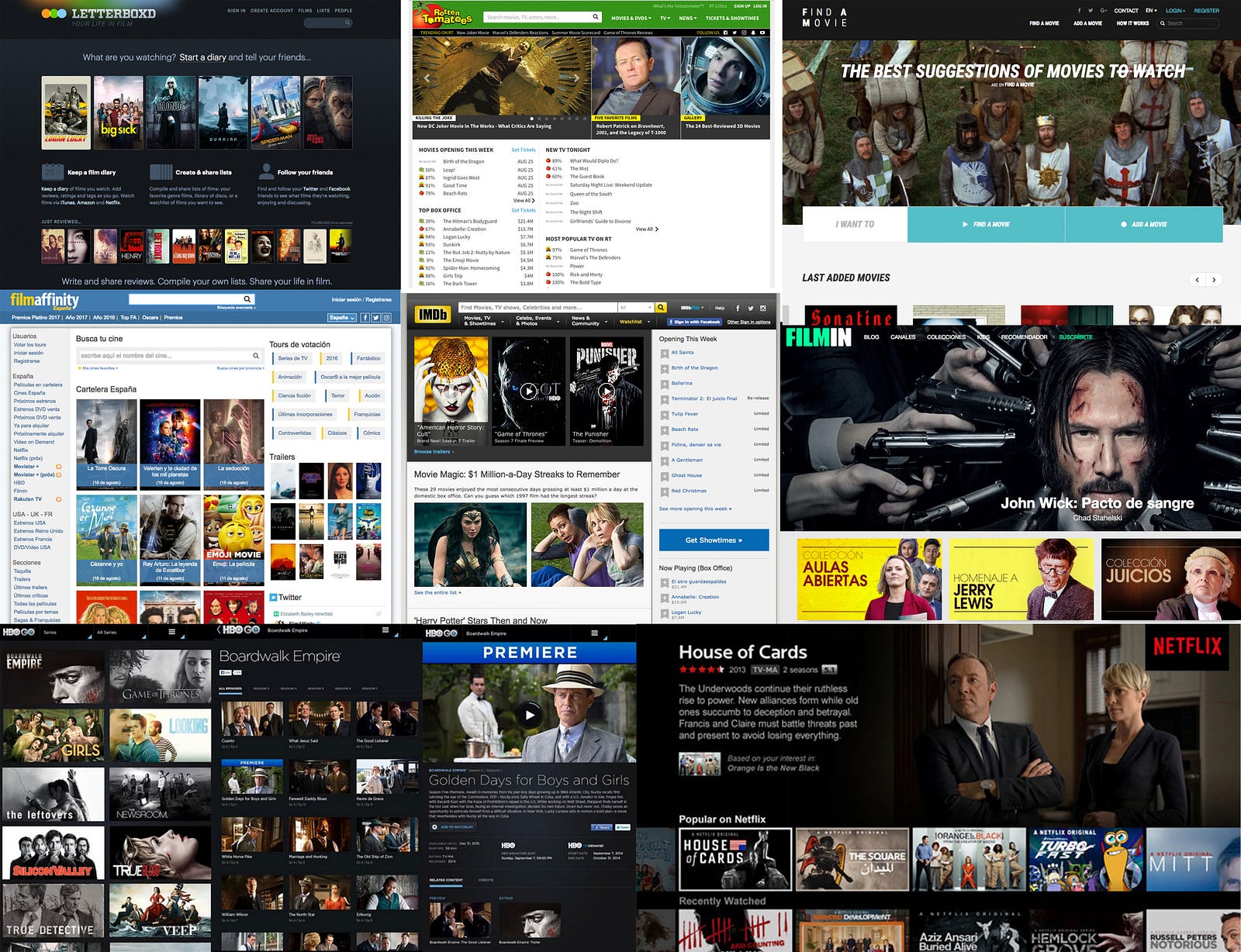This screenshot has height=952, width=1241.
Task: Click the Rotten Tomatoes search magnifier icon
Action: [x=595, y=17]
